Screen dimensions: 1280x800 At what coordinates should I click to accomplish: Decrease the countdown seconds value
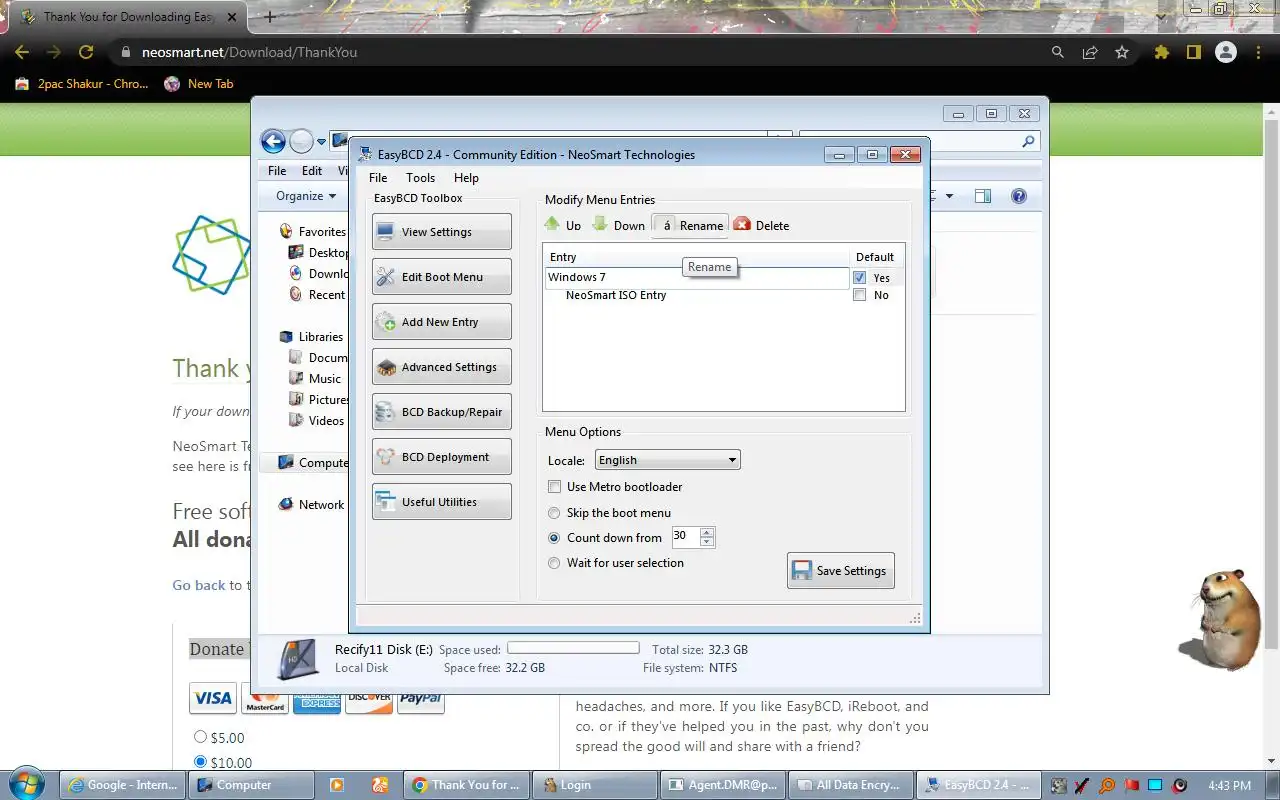tap(707, 542)
